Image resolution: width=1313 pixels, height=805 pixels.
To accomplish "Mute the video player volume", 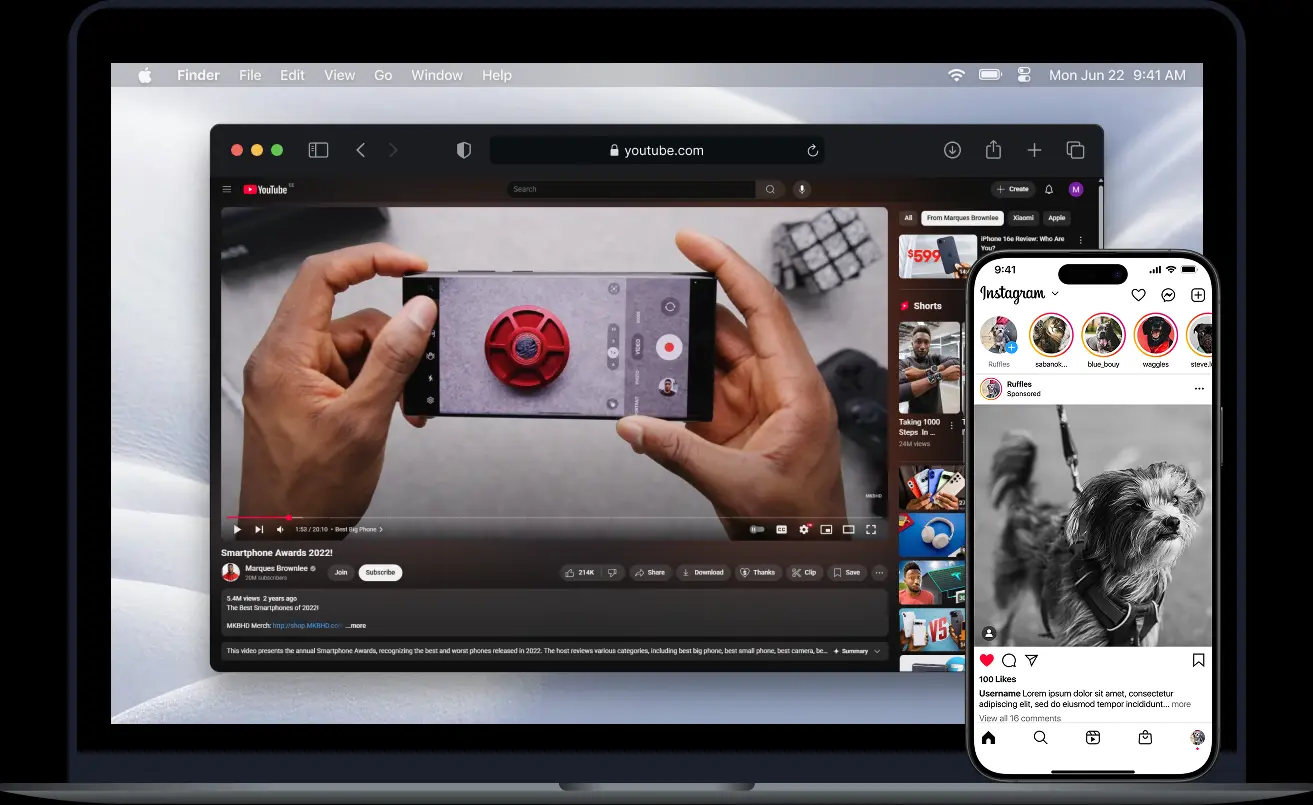I will [280, 529].
